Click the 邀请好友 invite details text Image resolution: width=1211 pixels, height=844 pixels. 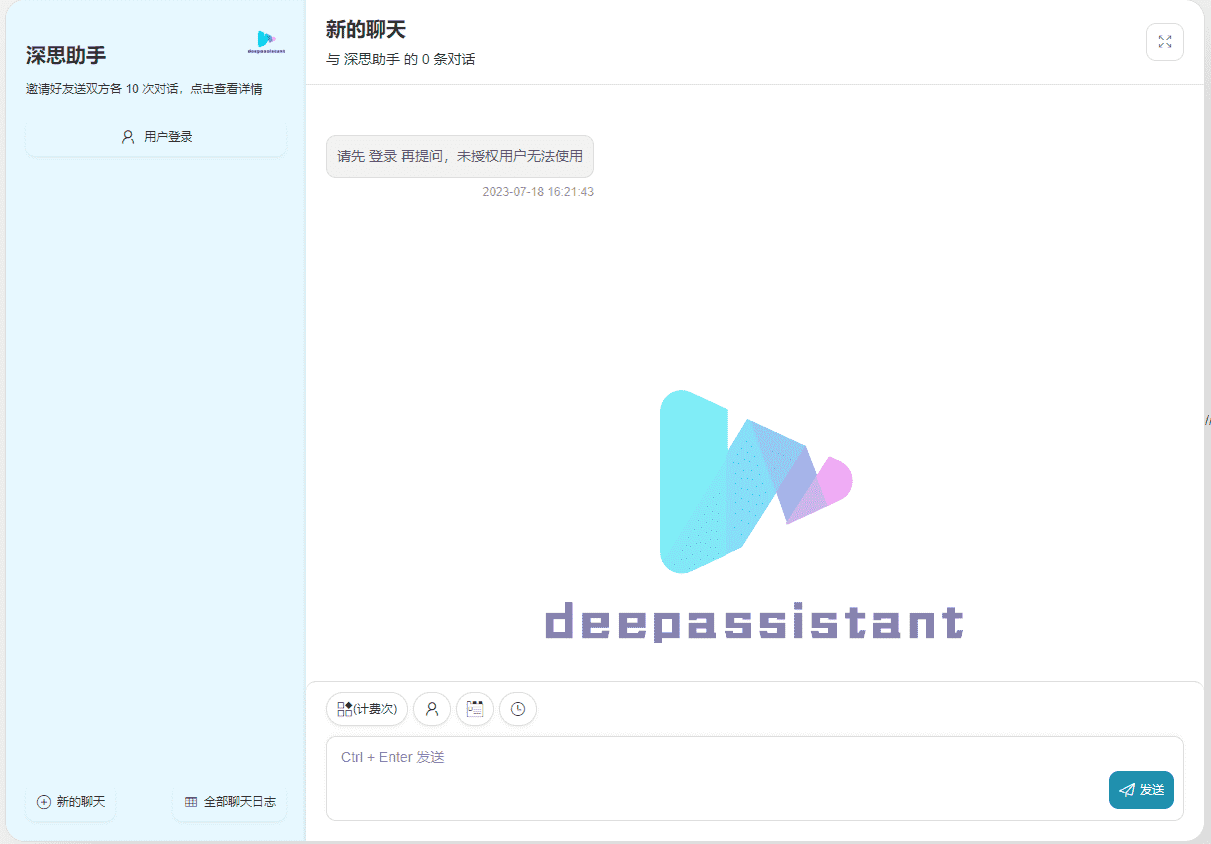[x=144, y=89]
